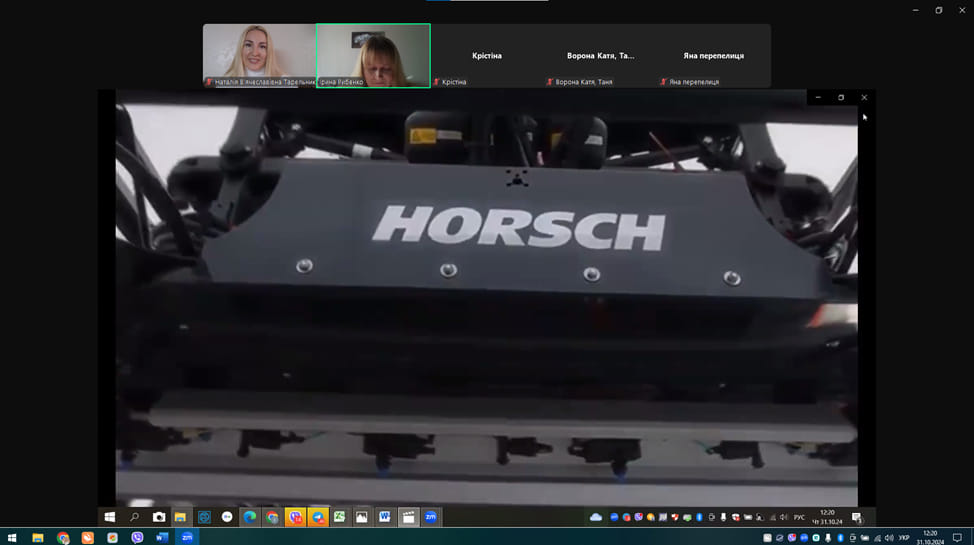
Task: Close the shared video player window
Action: pos(864,98)
